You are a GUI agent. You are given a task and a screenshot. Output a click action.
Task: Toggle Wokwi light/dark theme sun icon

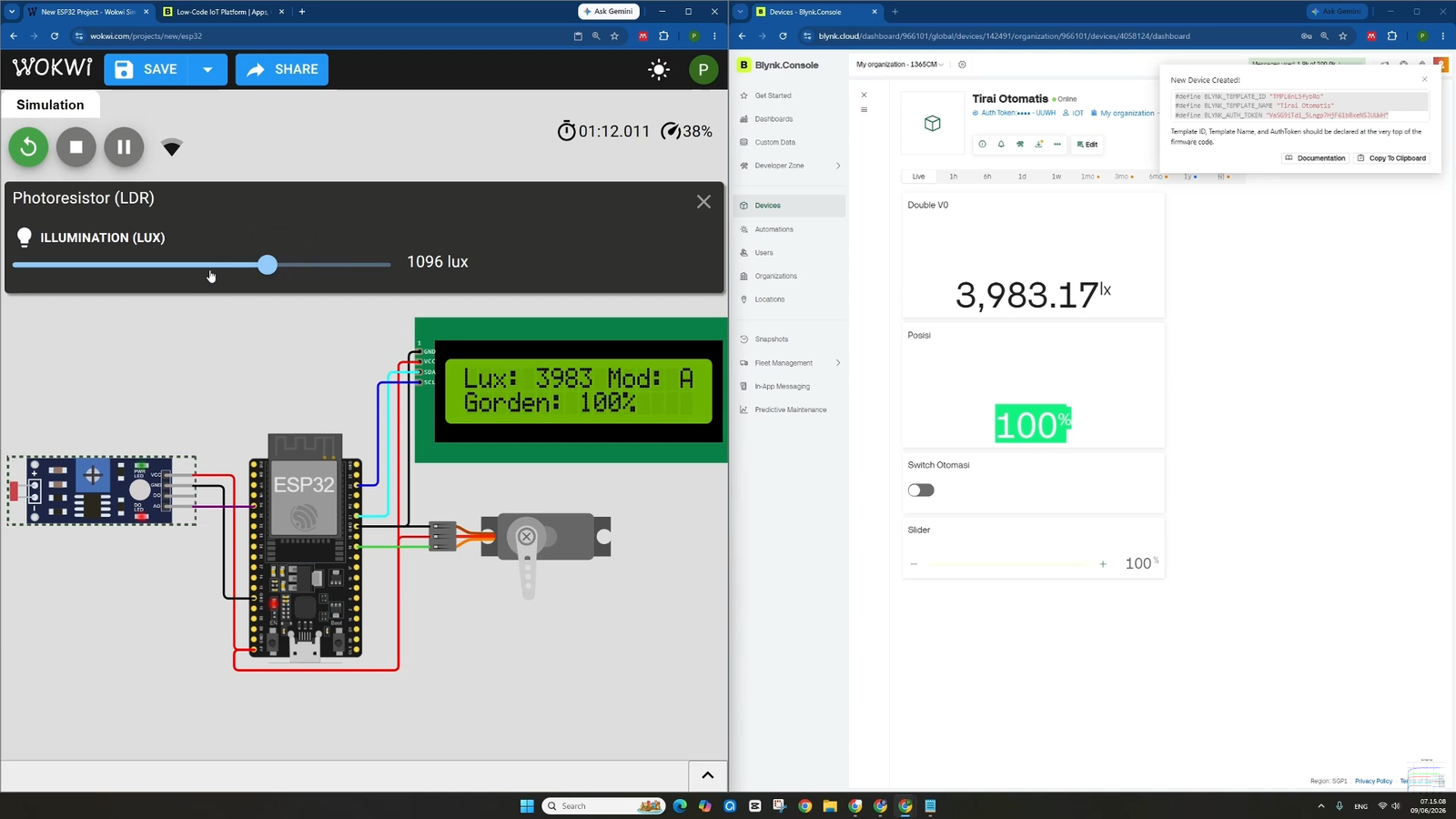(x=659, y=70)
